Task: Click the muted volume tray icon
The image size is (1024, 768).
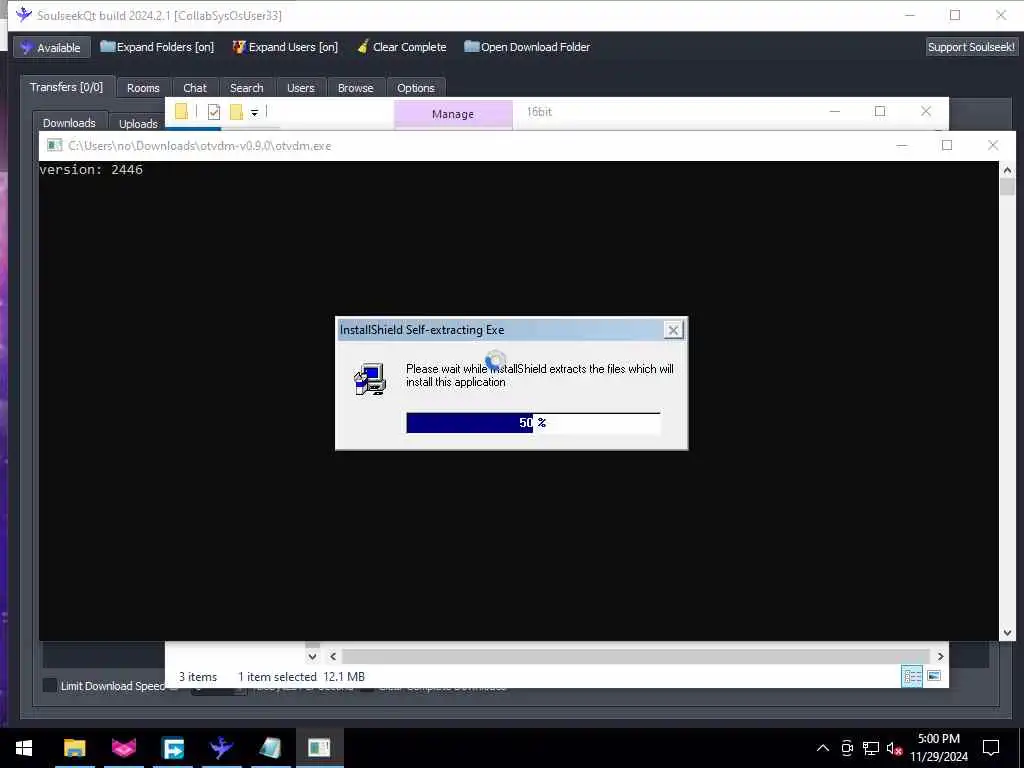Action: [x=894, y=748]
